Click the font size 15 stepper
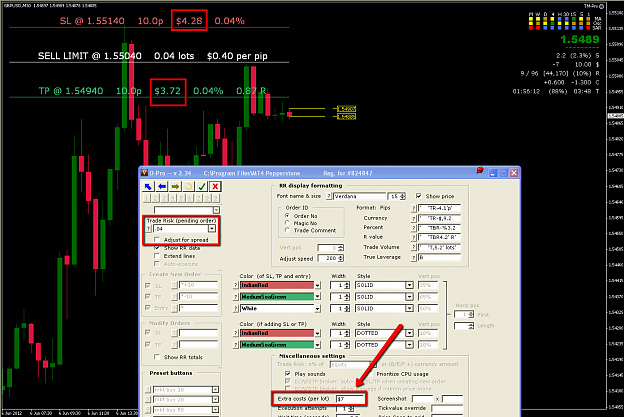 (x=403, y=196)
